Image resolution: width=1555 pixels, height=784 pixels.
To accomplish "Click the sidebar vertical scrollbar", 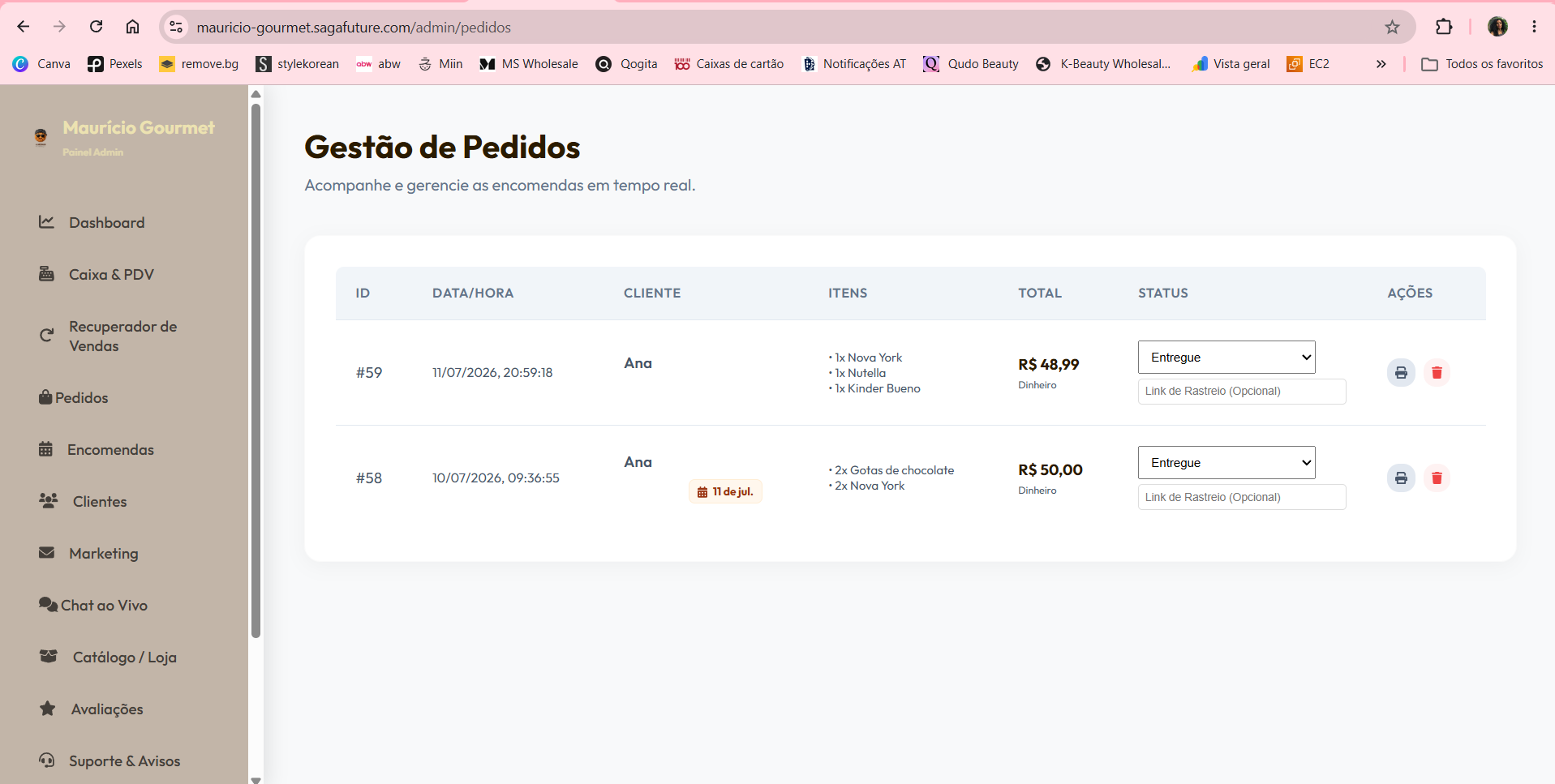I will pyautogui.click(x=256, y=370).
